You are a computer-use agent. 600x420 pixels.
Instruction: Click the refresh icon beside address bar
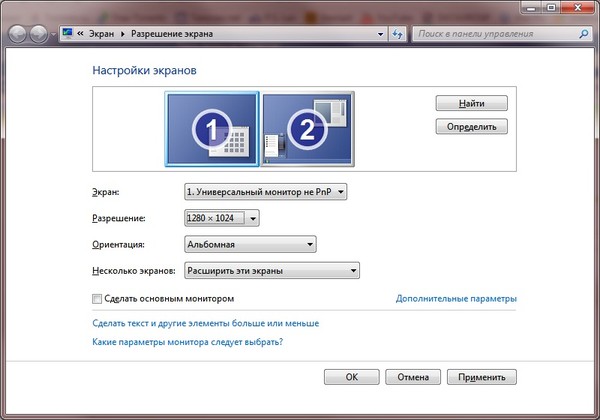point(398,34)
